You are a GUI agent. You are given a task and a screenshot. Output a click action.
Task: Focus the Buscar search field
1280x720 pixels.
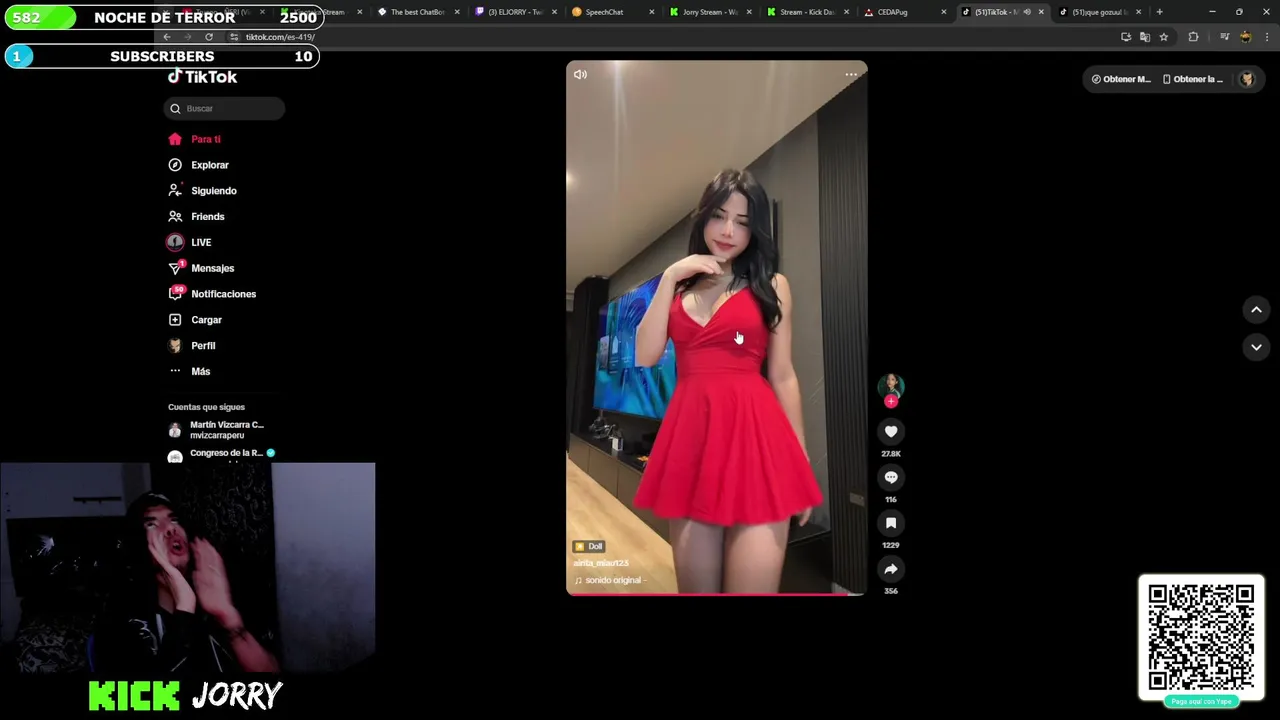(x=224, y=108)
